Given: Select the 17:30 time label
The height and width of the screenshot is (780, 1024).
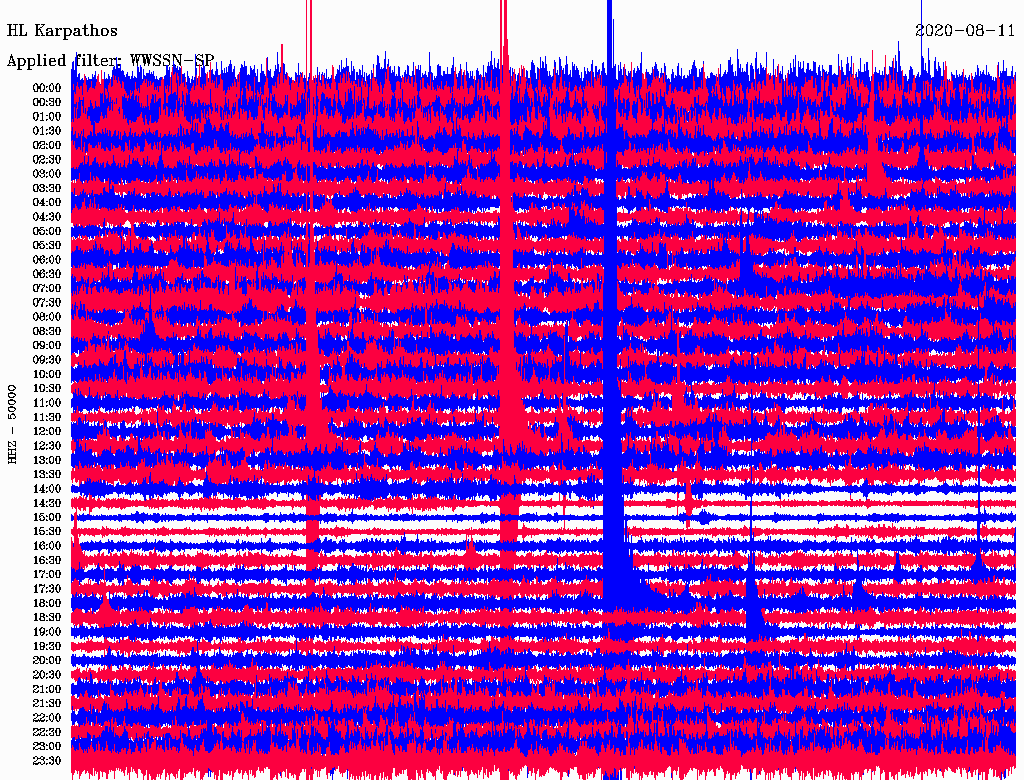Looking at the screenshot, I should (x=47, y=589).
